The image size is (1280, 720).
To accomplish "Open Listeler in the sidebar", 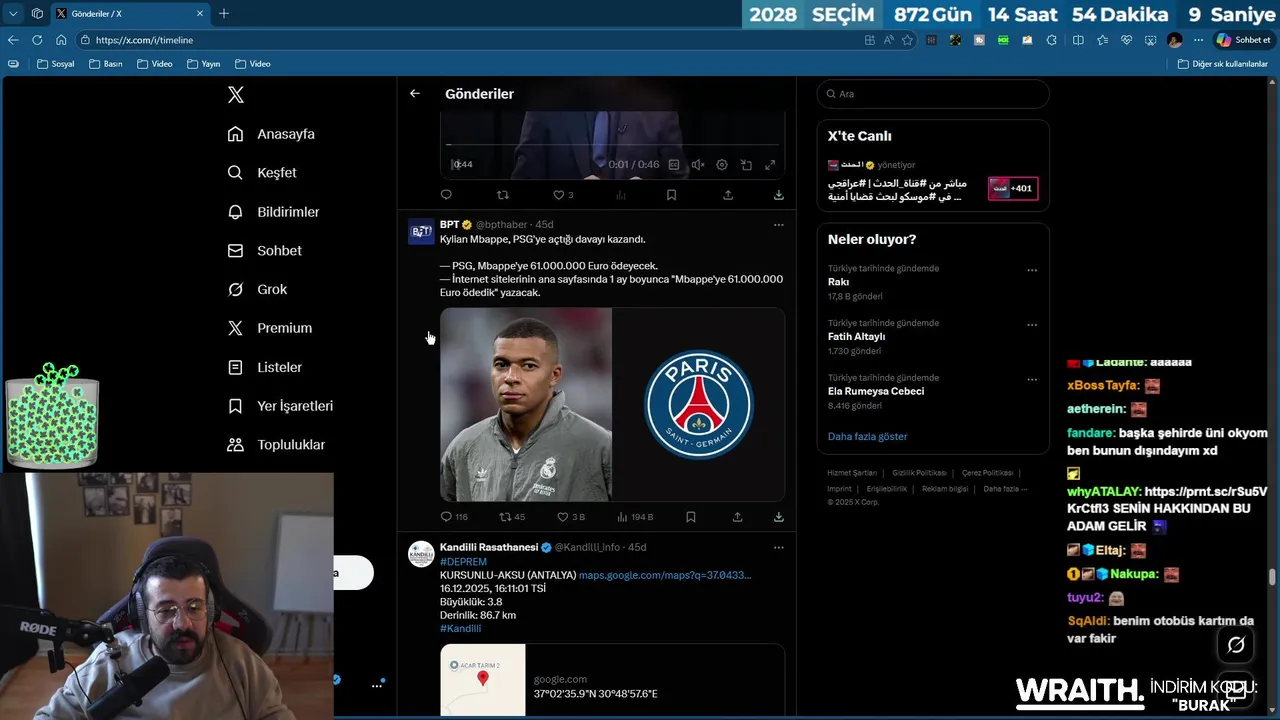I will (x=265, y=367).
